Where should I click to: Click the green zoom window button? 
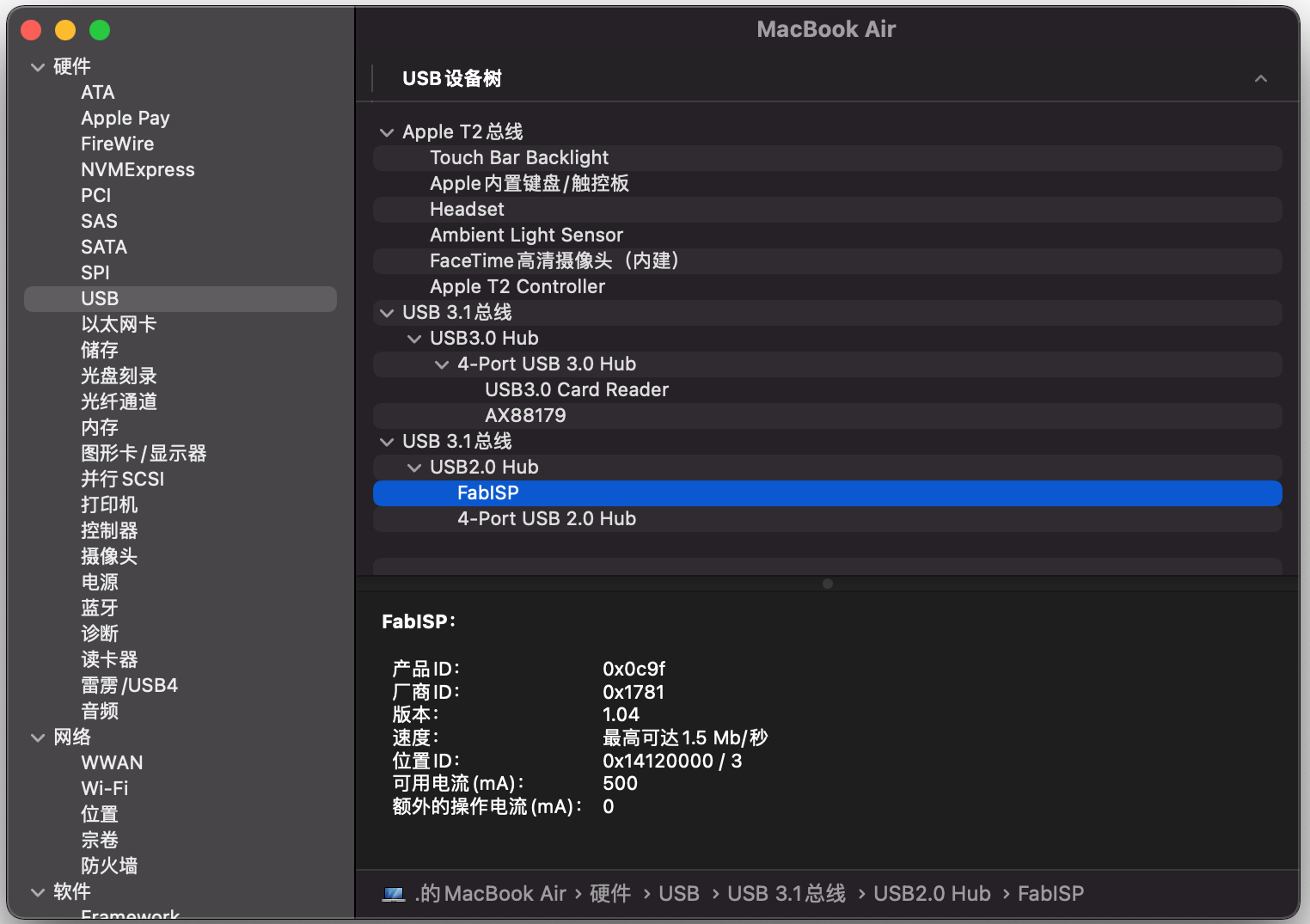[100, 31]
